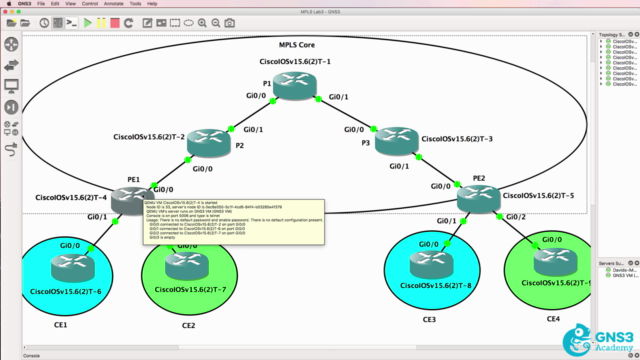Expand first node in Topology Summary
Image resolution: width=640 pixels, height=360 pixels.
601,41
